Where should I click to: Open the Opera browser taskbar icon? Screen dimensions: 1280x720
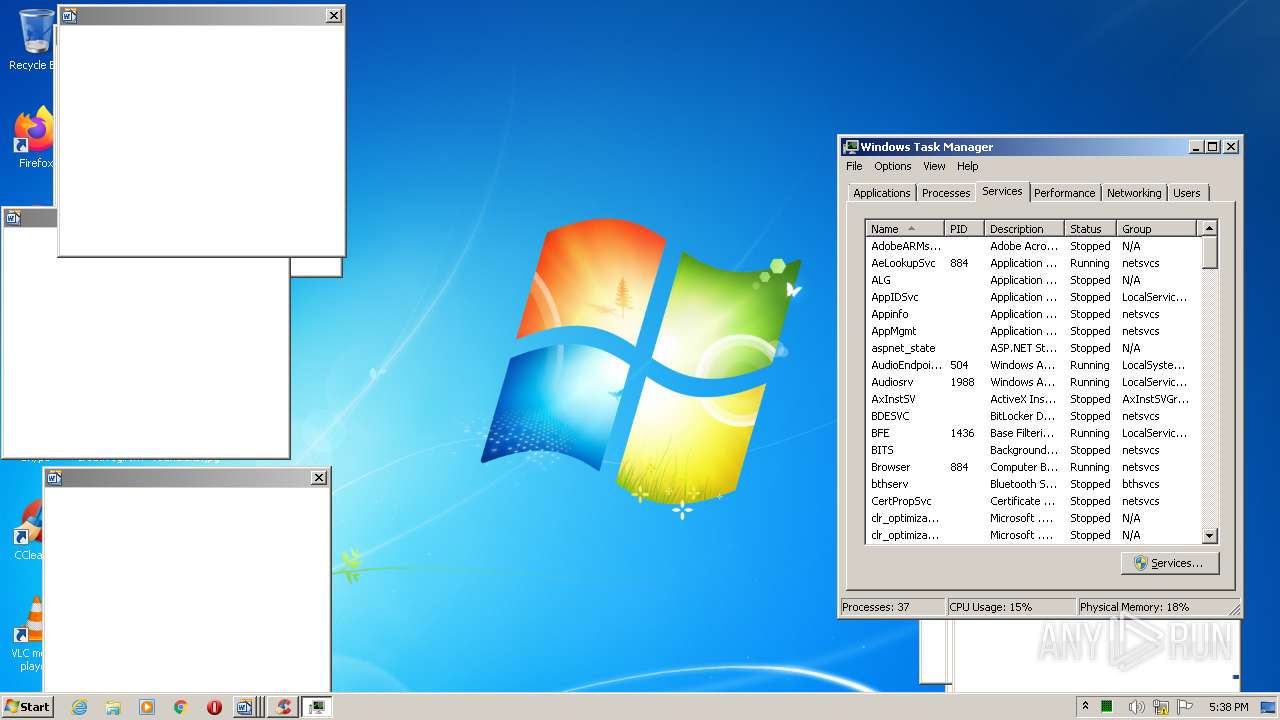214,707
